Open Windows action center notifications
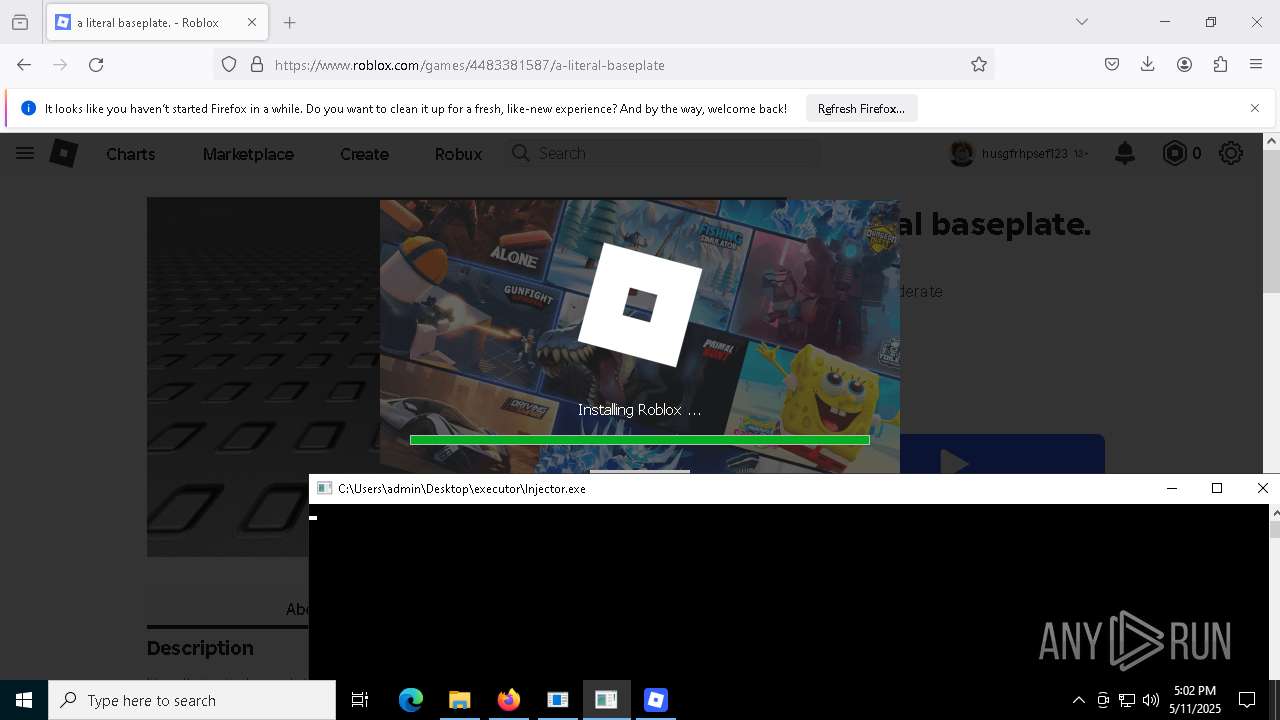 1247,700
